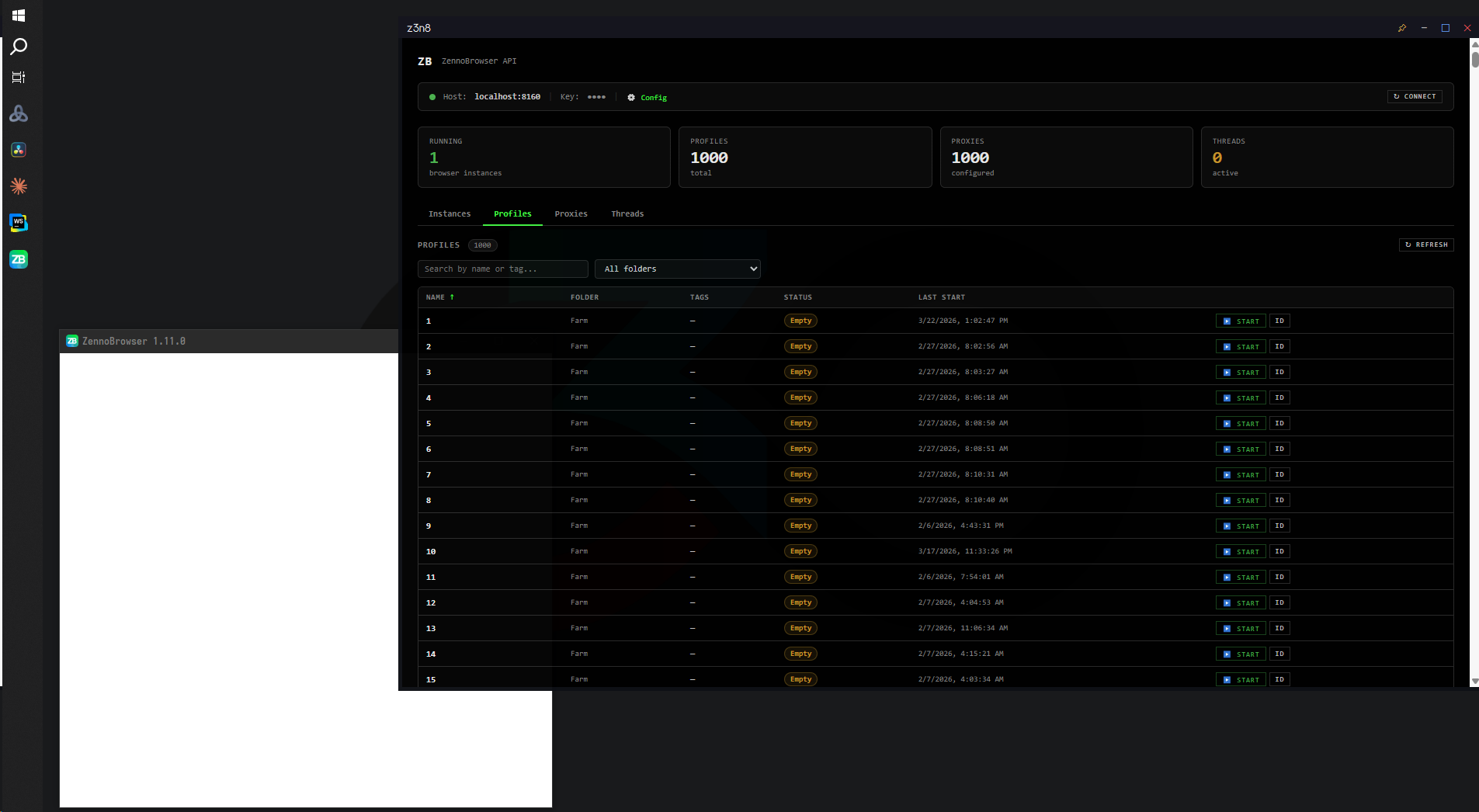Click the Farm folder cell of profile 4
Viewport: 1479px width, 812px height.
(x=579, y=397)
